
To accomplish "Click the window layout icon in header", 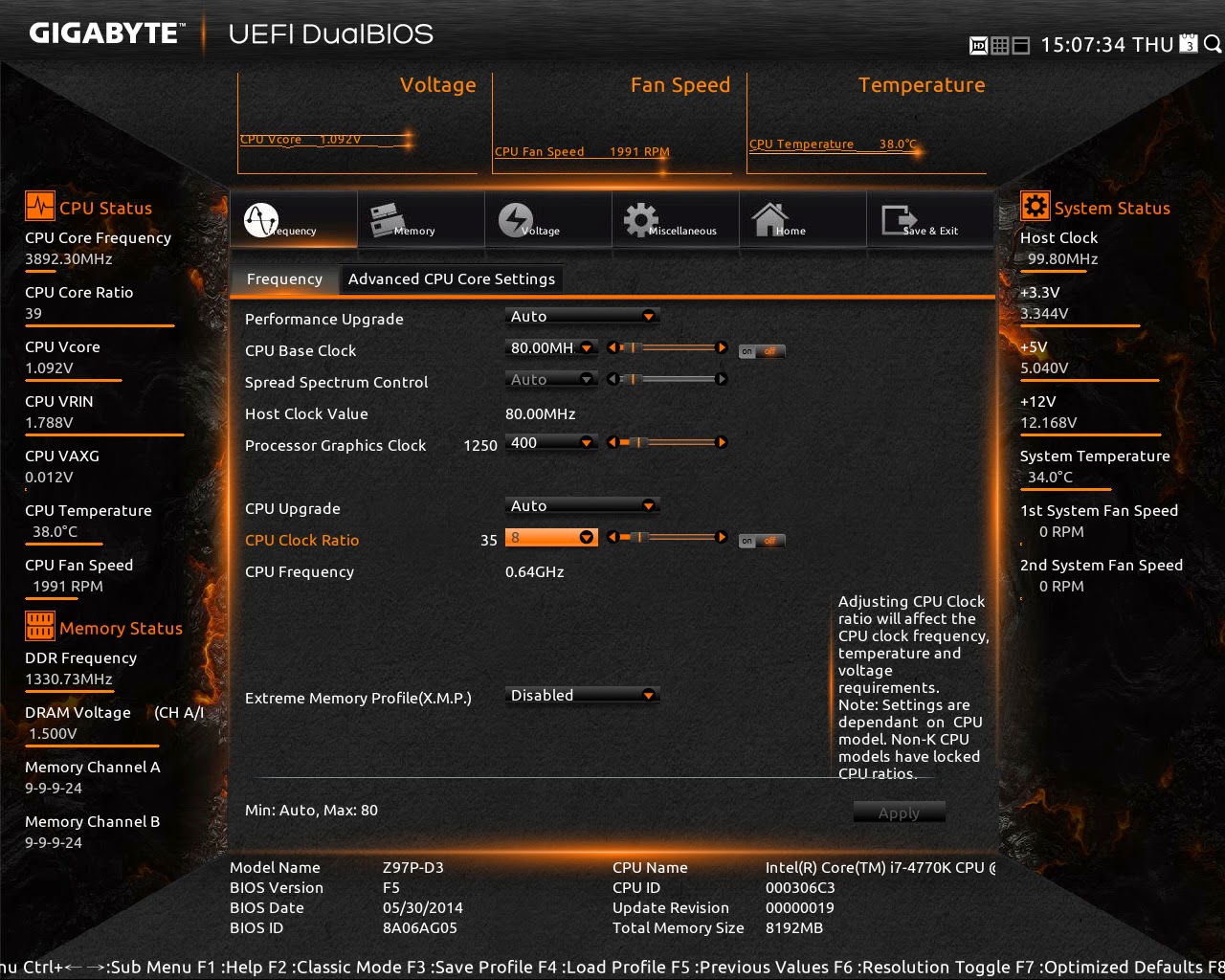I will 1021,45.
